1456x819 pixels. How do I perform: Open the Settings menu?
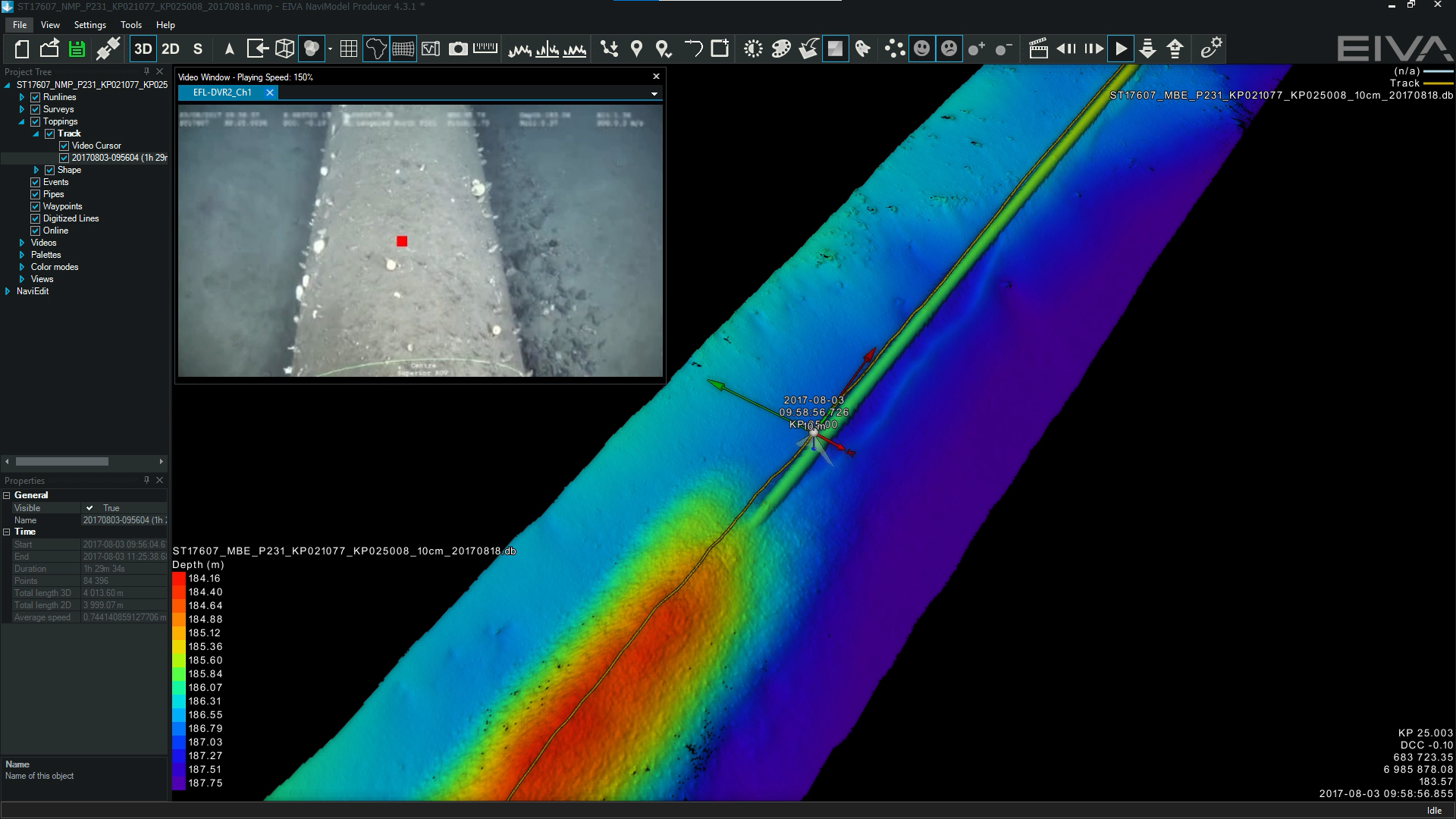point(89,25)
